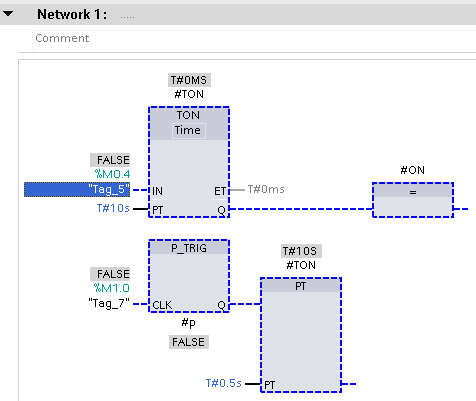Click the Network 1 title
This screenshot has width=476, height=401.
tap(72, 14)
